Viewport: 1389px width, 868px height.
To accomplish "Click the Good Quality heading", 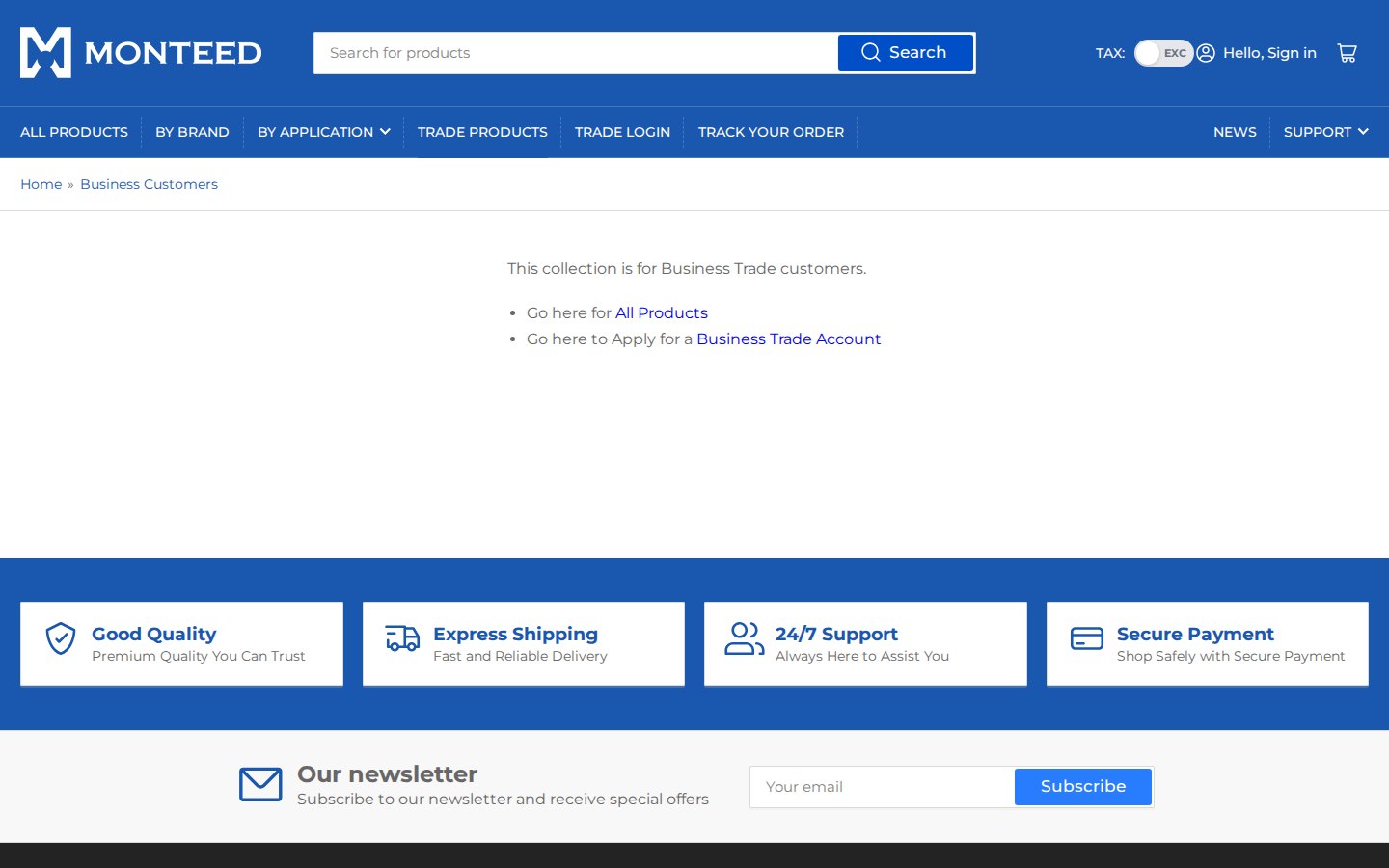I will coord(154,634).
